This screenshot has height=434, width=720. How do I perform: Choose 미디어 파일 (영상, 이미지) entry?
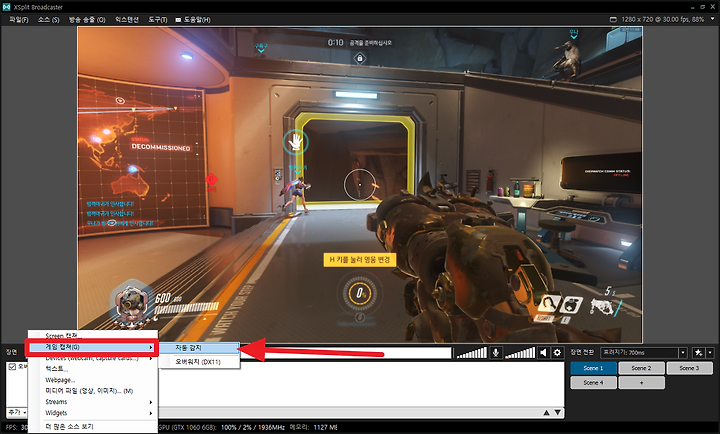click(x=92, y=391)
